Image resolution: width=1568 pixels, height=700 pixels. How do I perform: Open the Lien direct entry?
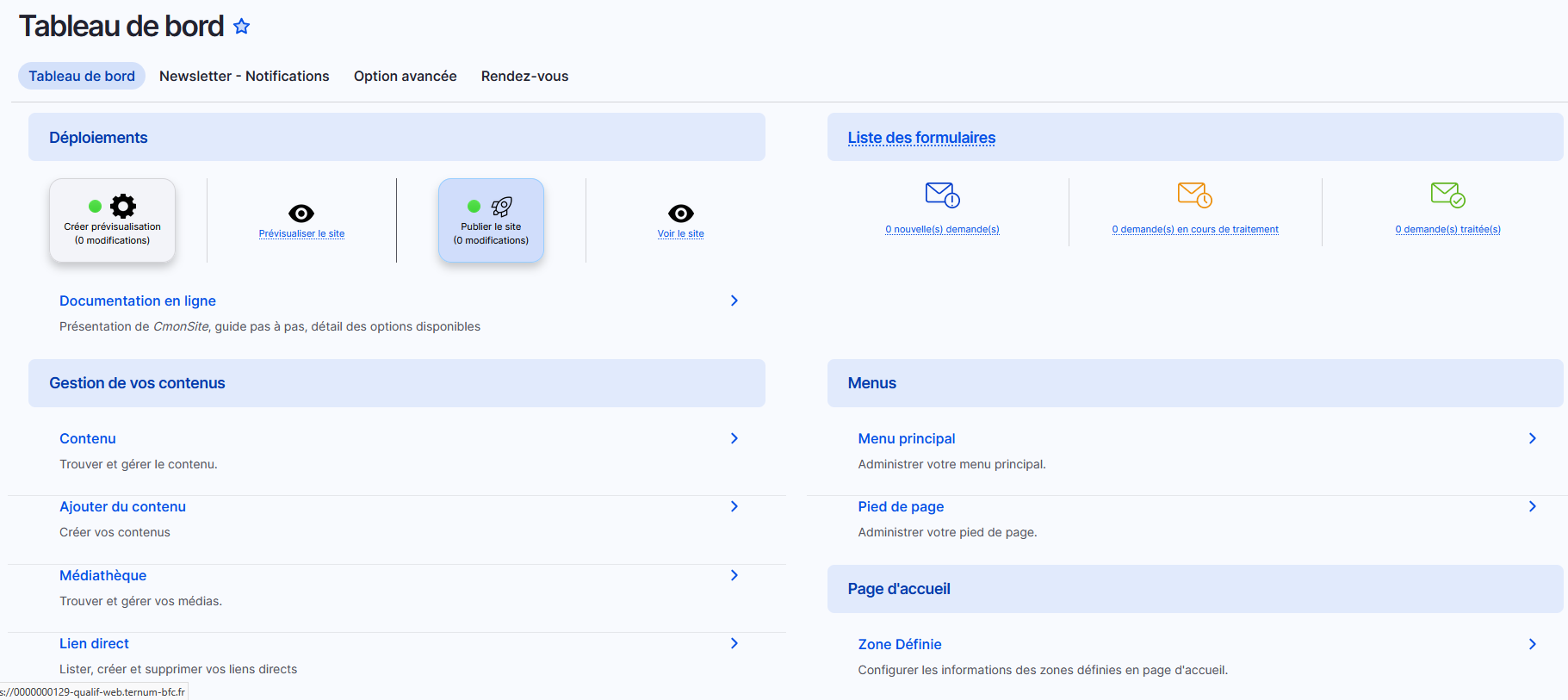coord(94,643)
